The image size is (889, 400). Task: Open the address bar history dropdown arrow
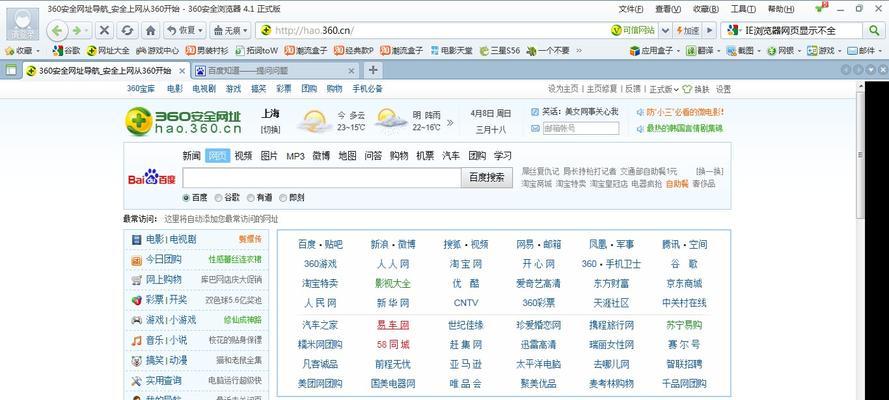[665, 30]
